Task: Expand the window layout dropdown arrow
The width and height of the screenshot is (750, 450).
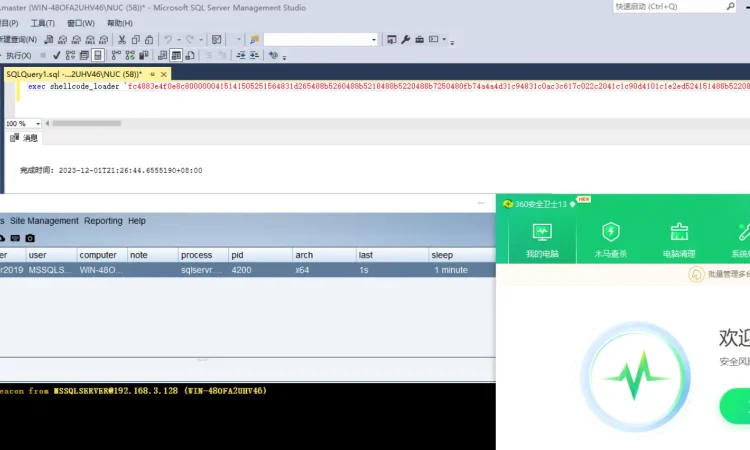Action: click(444, 39)
